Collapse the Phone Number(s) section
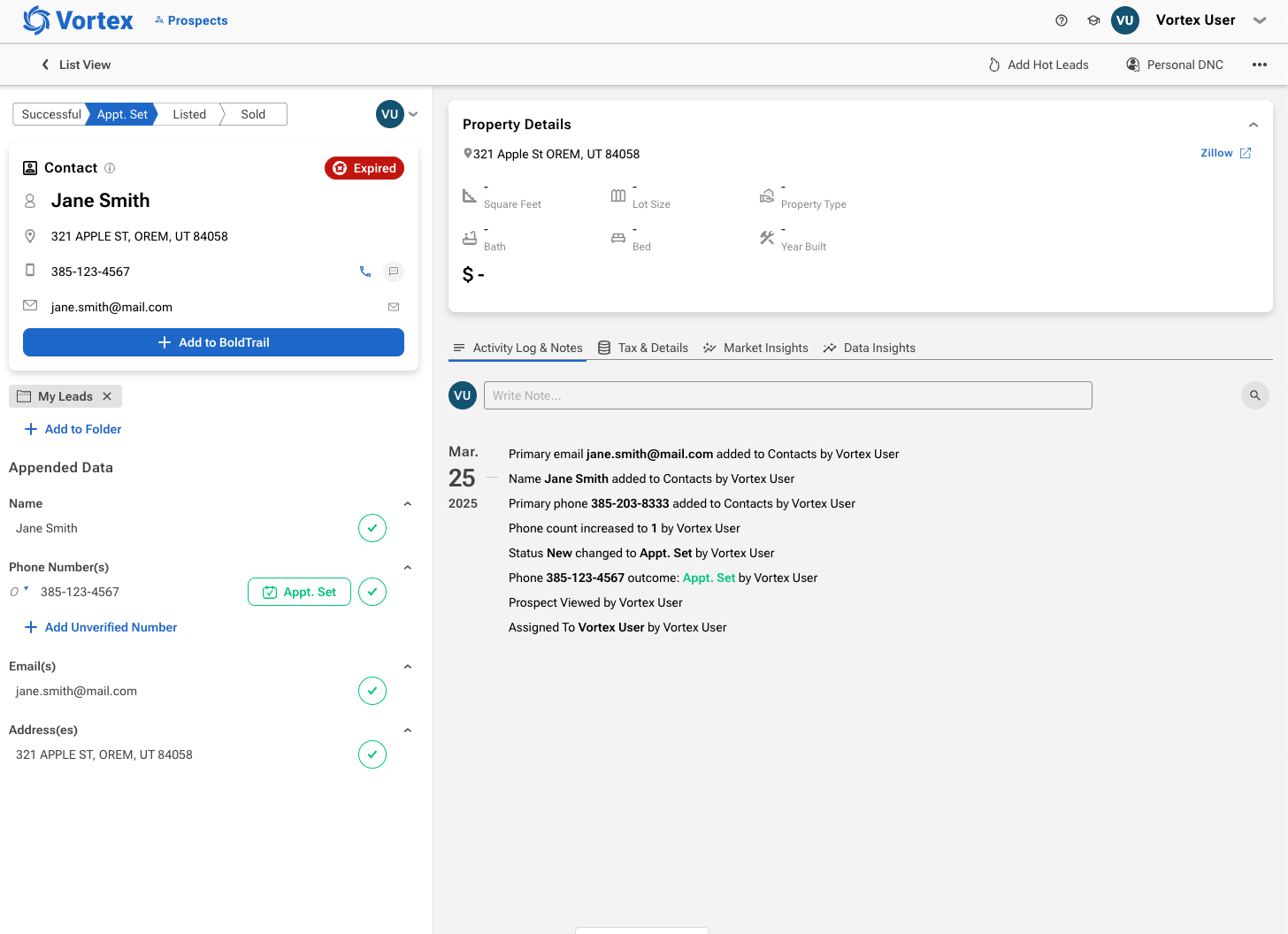This screenshot has height=934, width=1288. pyautogui.click(x=408, y=567)
